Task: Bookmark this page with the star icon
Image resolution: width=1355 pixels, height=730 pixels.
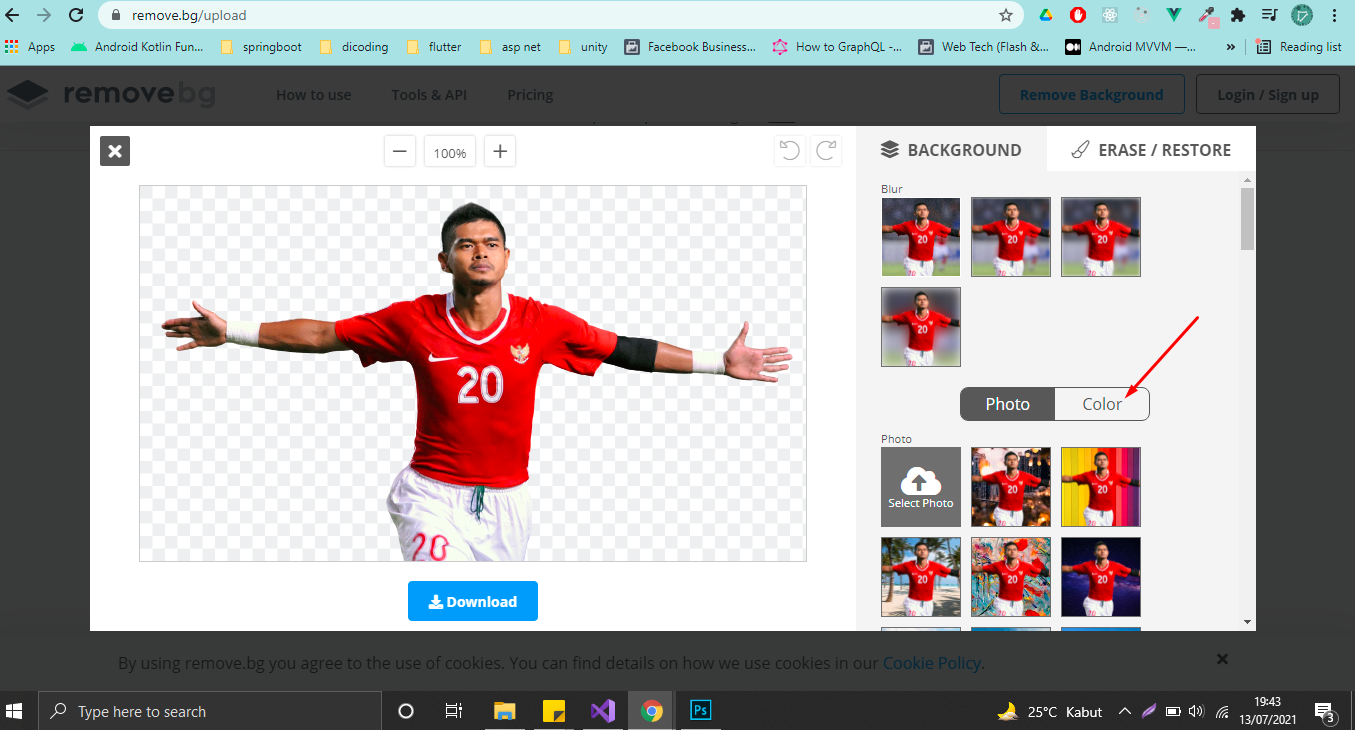Action: [1006, 15]
